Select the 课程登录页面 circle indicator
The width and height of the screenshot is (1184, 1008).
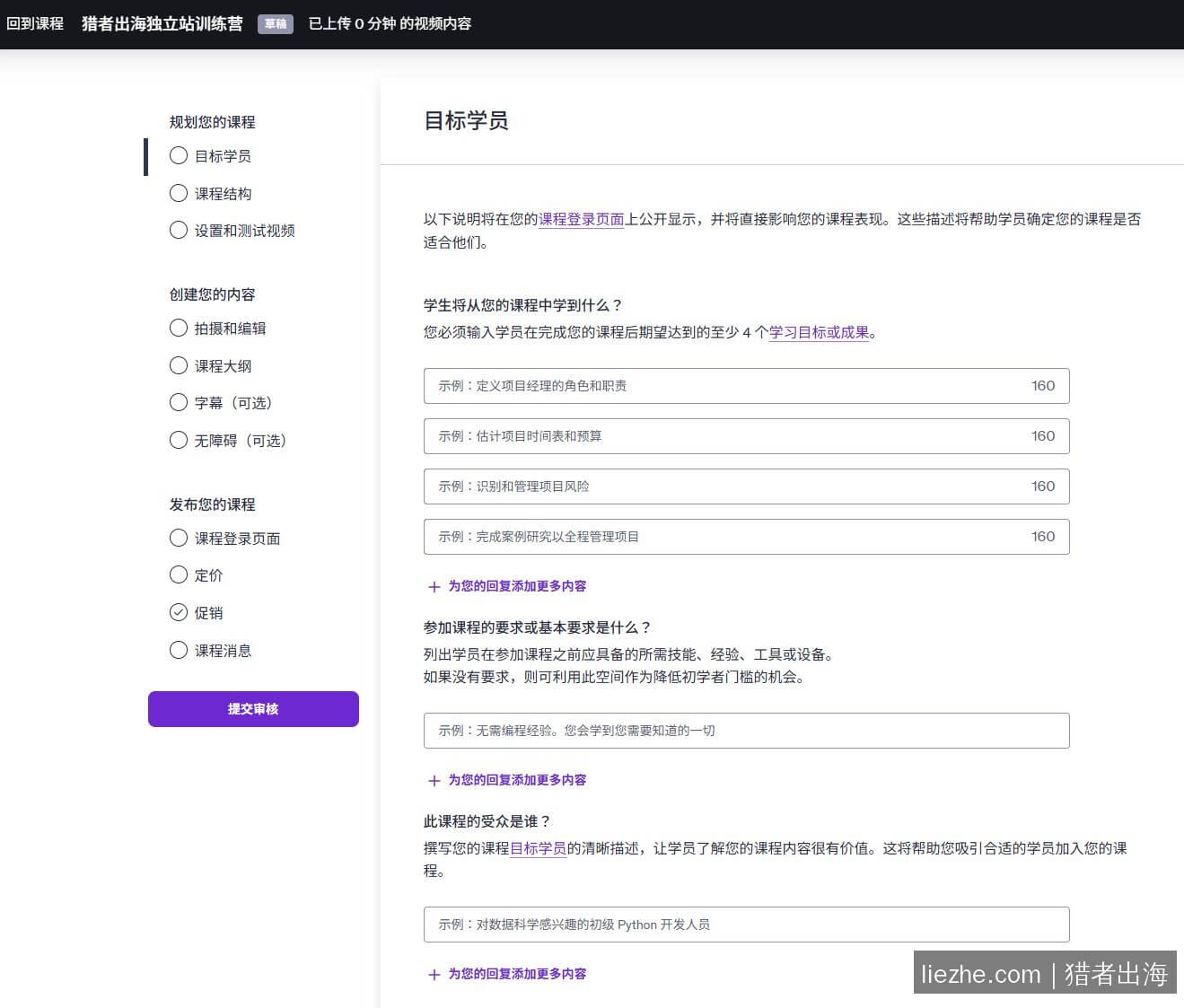(179, 538)
